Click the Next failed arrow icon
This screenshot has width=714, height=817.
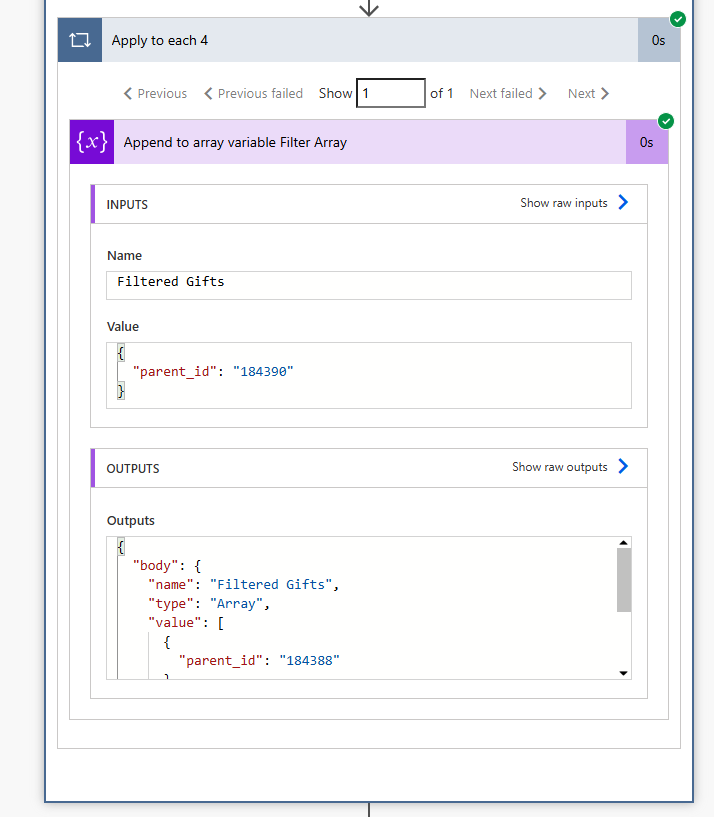tap(541, 93)
